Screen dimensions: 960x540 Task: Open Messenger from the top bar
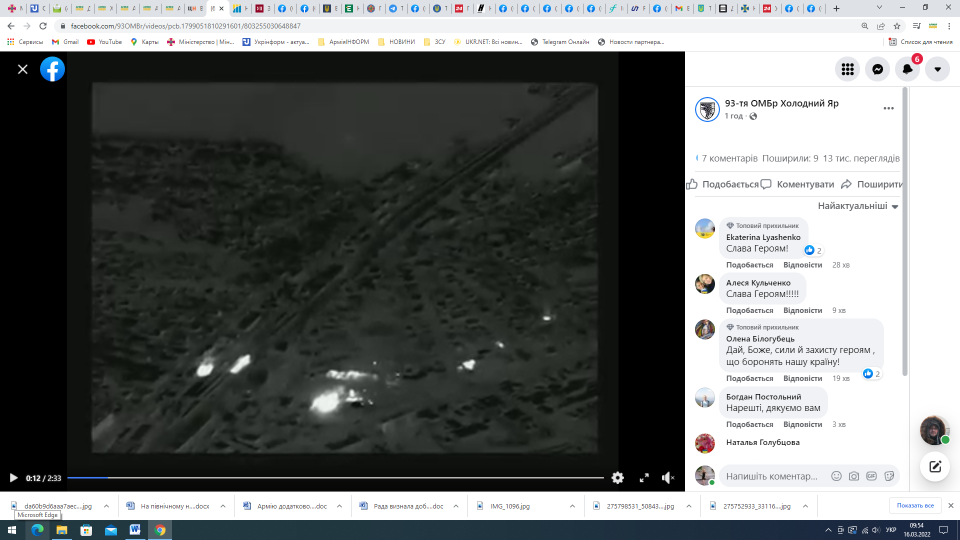[x=877, y=69]
